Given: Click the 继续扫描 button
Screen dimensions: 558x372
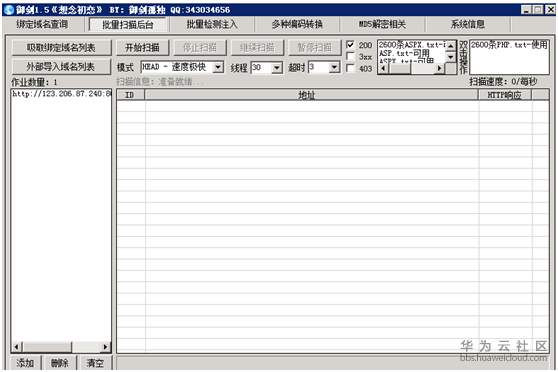Looking at the screenshot, I should (x=257, y=48).
